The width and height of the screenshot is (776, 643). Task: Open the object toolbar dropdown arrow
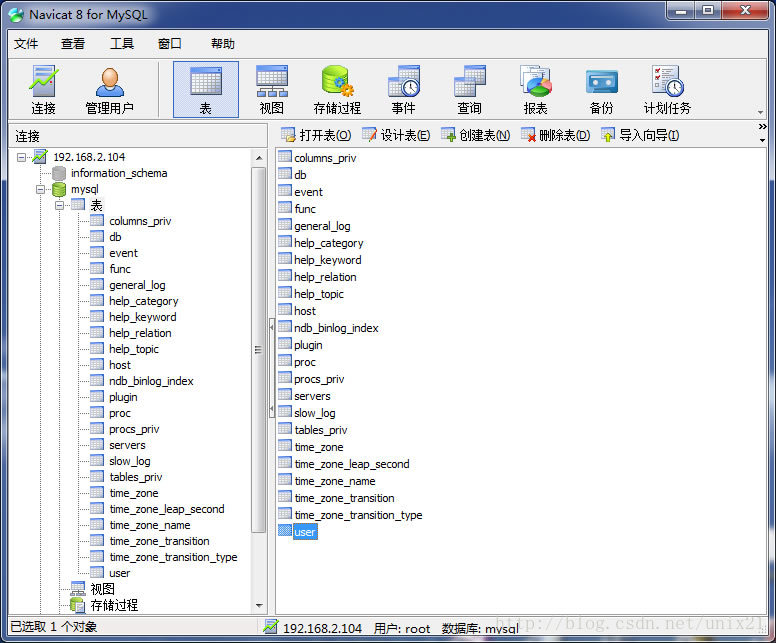[762, 140]
